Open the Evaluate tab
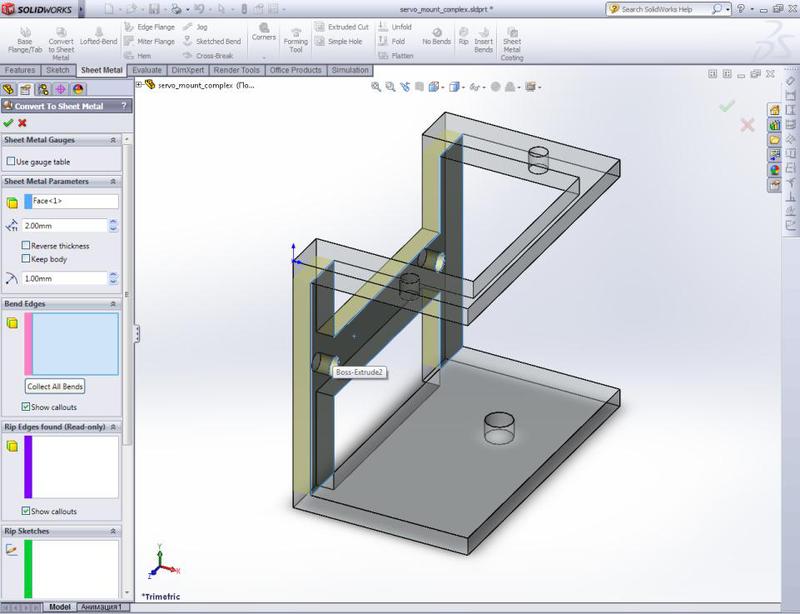Screen dimensions: 800x614 (147, 70)
